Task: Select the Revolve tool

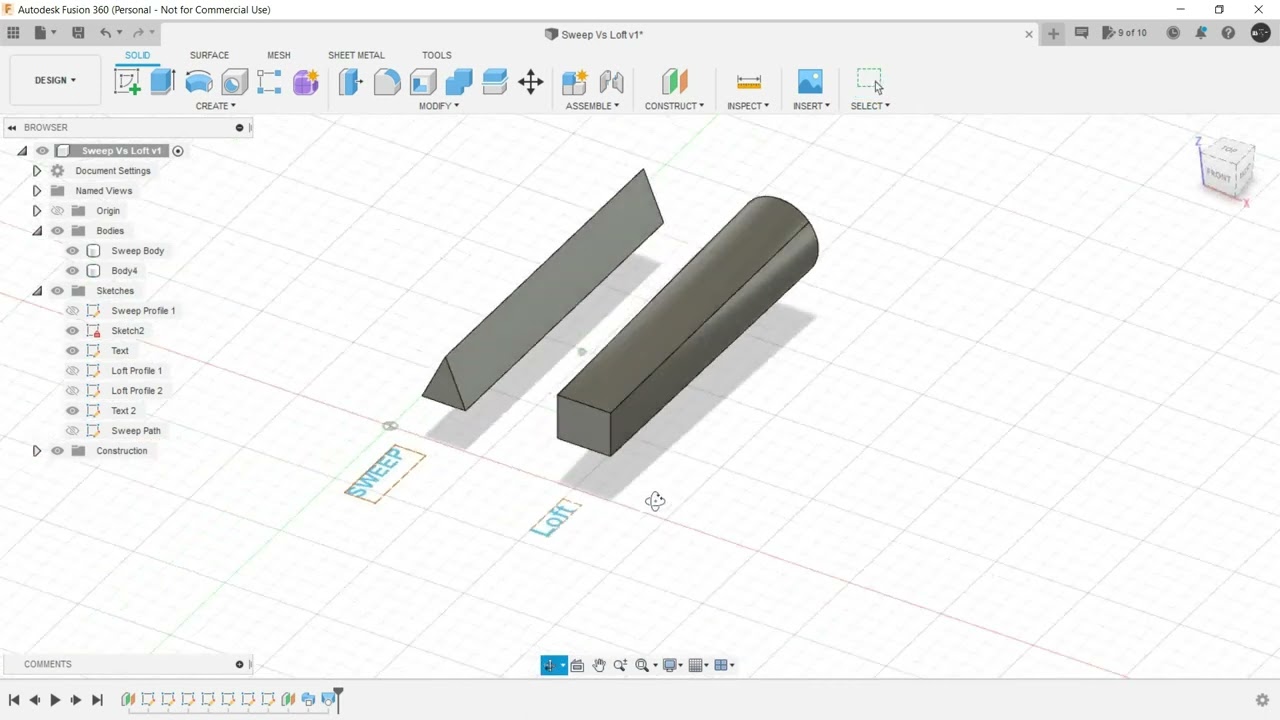Action: [199, 82]
